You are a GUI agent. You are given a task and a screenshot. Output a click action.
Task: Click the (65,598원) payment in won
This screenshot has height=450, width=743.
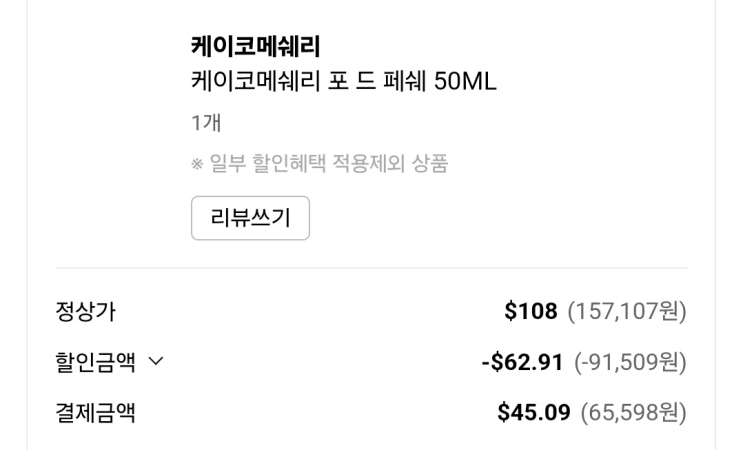(x=631, y=411)
